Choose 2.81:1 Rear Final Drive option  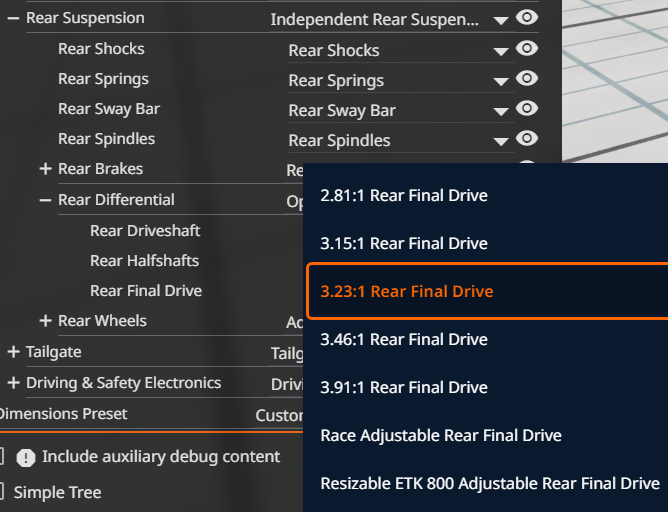[404, 195]
